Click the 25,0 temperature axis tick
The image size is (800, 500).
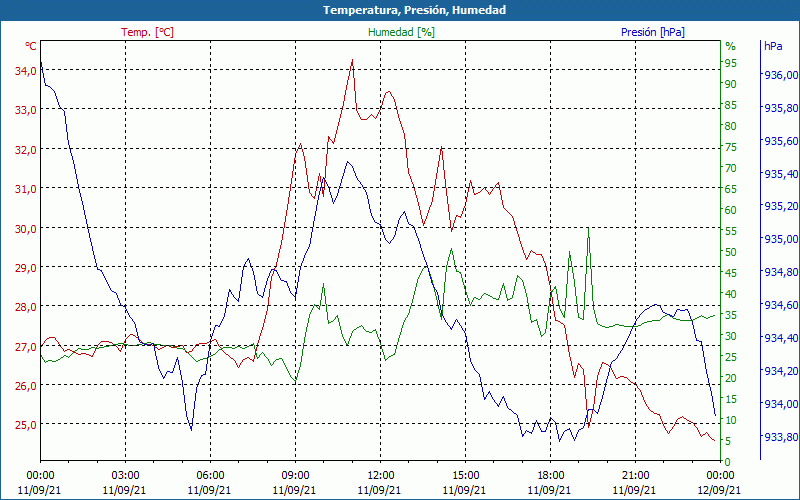(x=26, y=425)
